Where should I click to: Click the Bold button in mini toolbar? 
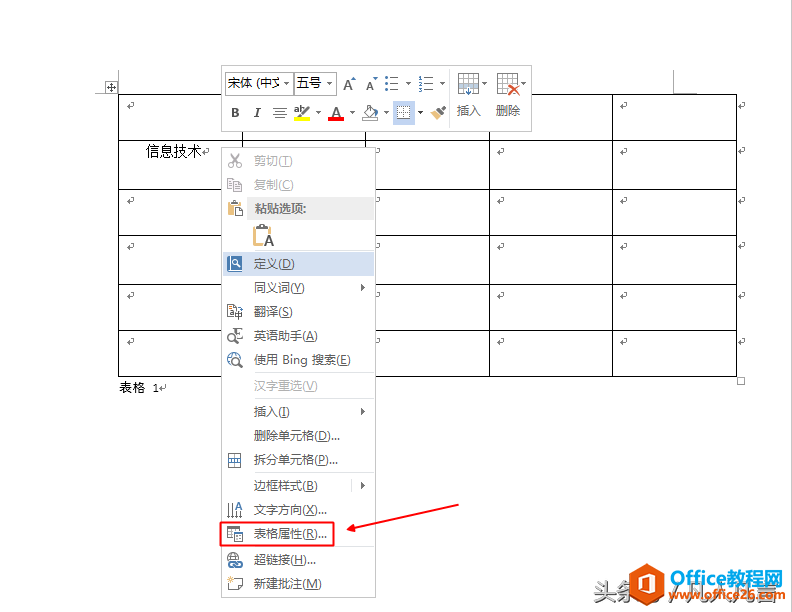[235, 113]
